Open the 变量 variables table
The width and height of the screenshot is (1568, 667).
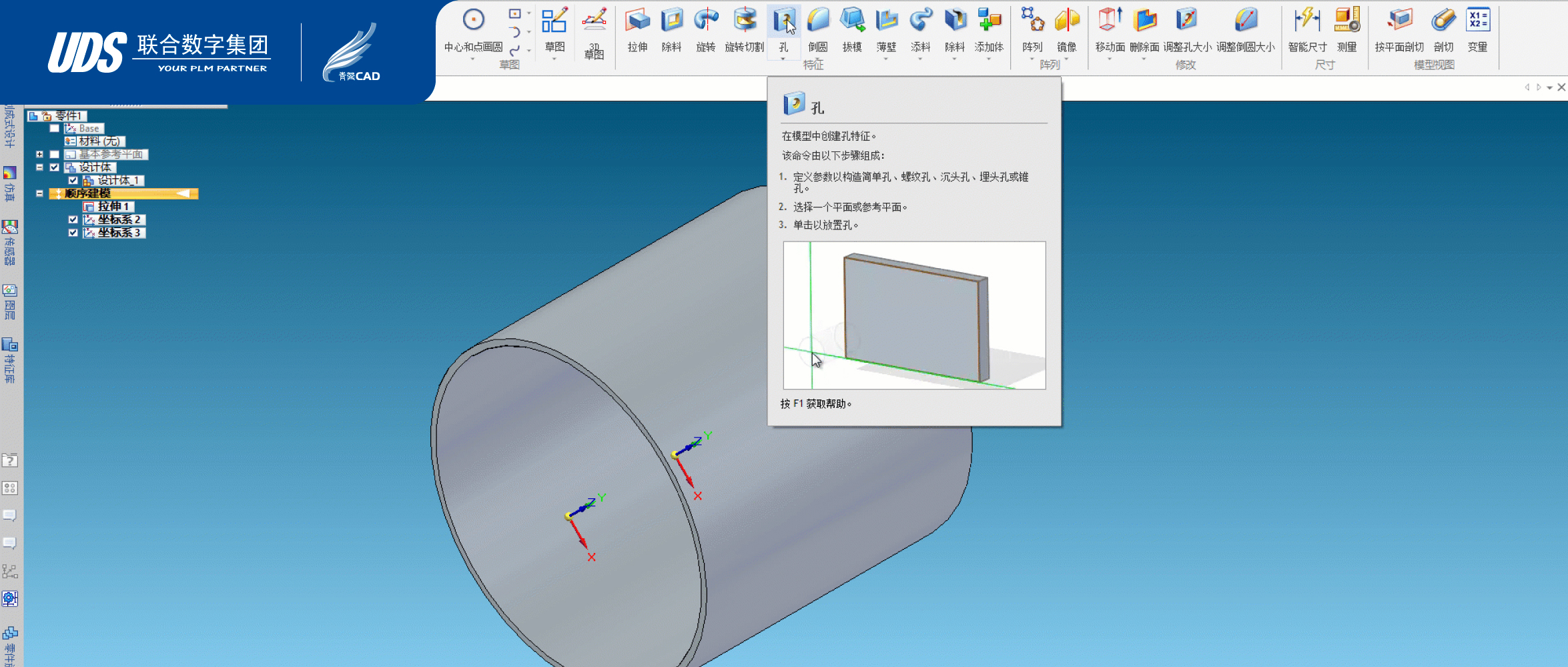[1477, 29]
